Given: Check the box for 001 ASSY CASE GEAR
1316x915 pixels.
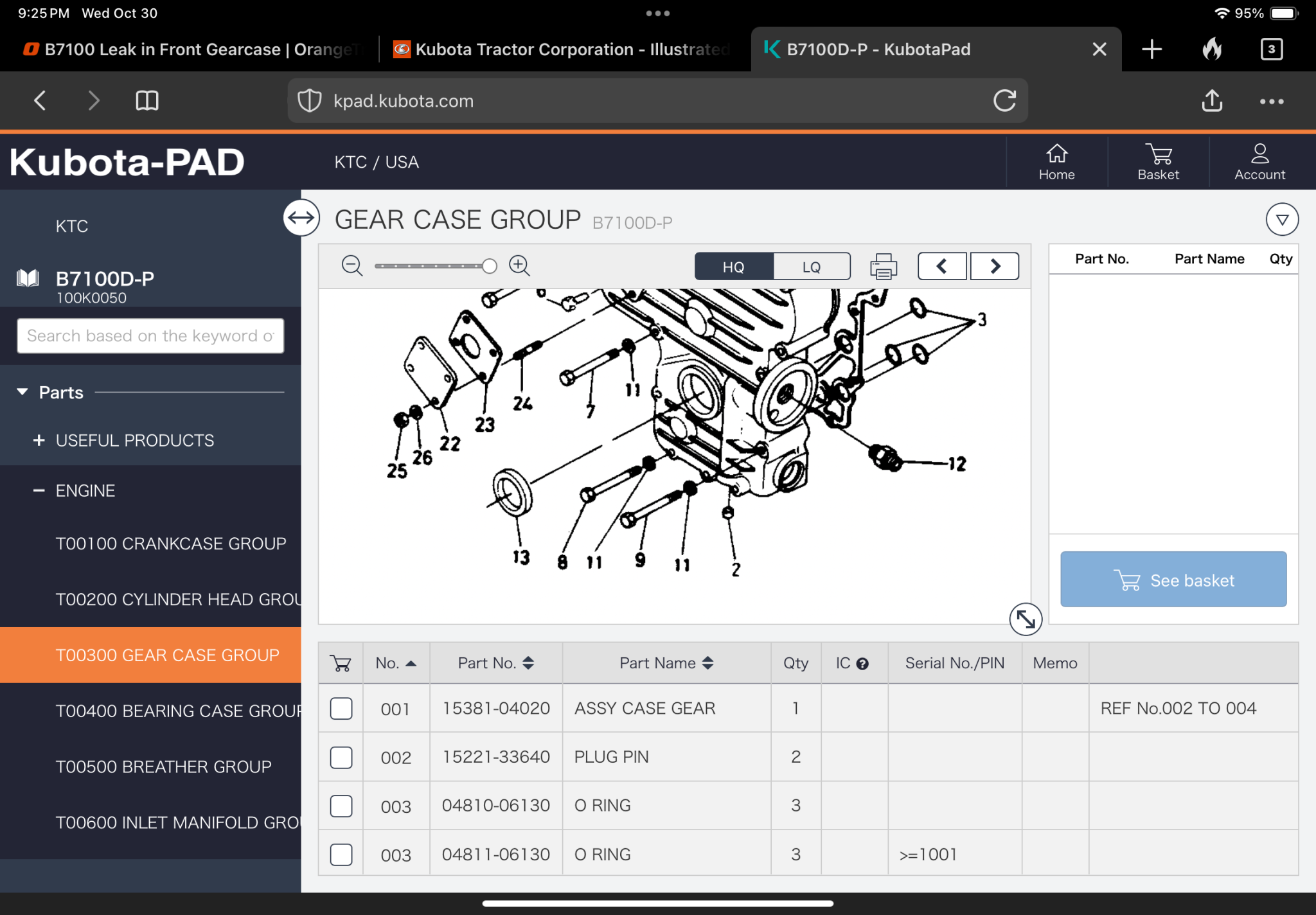Looking at the screenshot, I should point(341,709).
